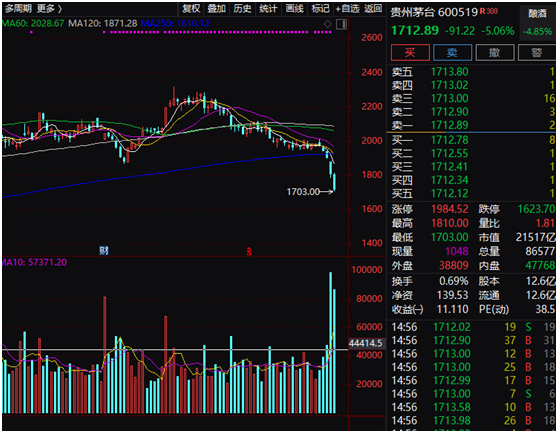Activate the 画线 drawing tool
Image resolution: width=558 pixels, height=433 pixels.
[294, 9]
